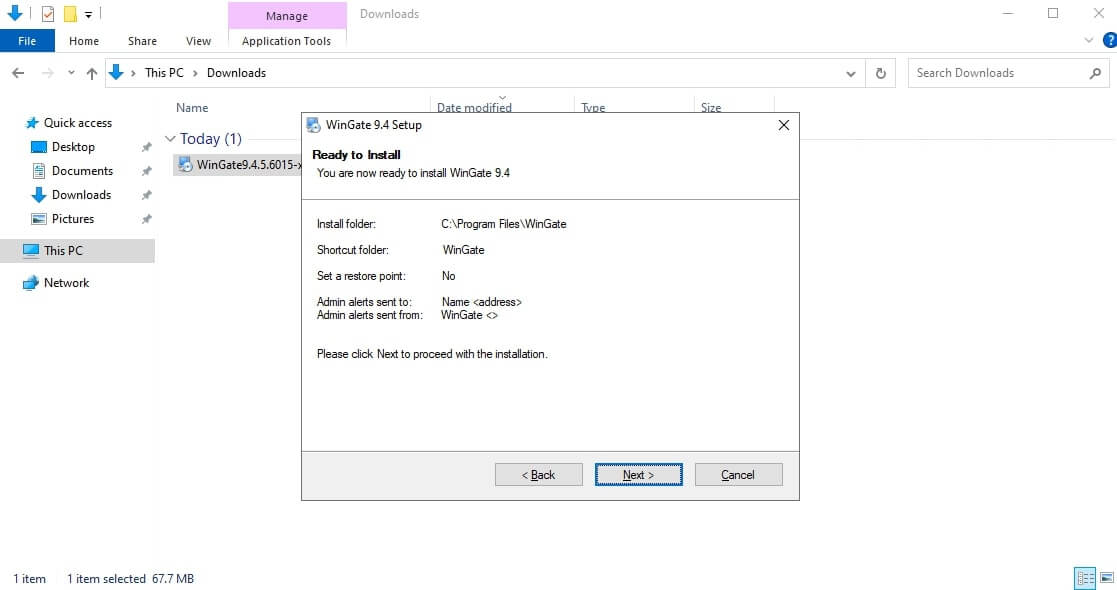Click This PC in the address breadcrumb
1117x590 pixels.
click(164, 73)
